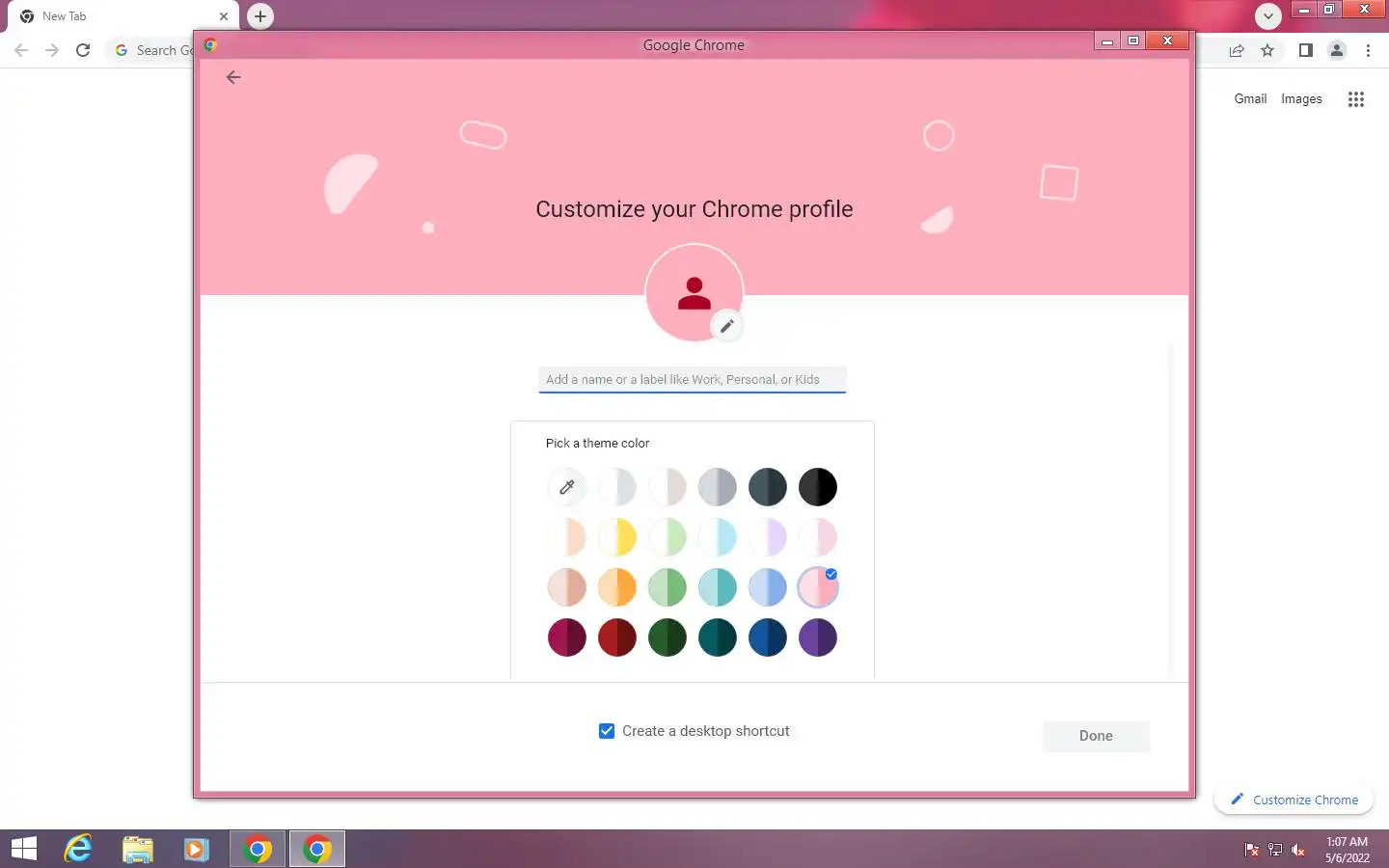Open the media player taskbar icon
Screen dimensions: 1389x868
(x=197, y=849)
